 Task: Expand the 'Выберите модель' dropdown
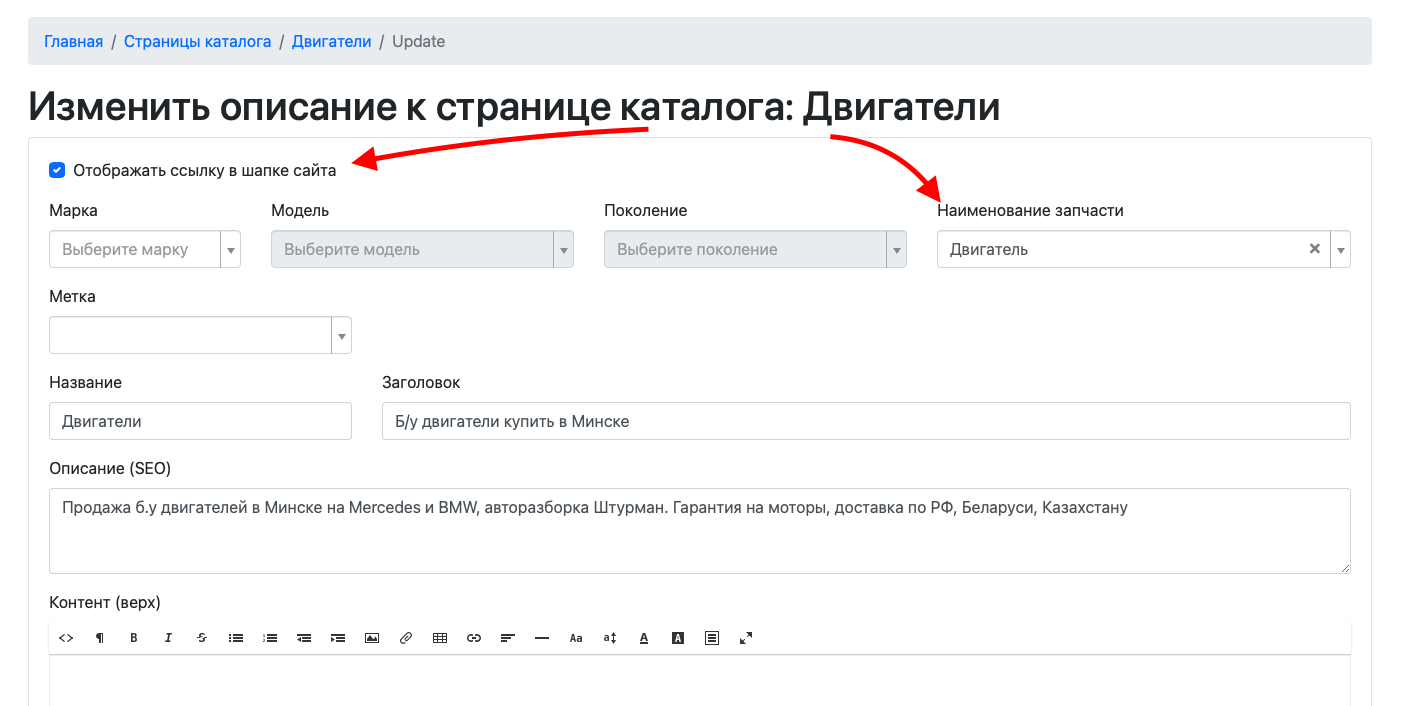[563, 249]
